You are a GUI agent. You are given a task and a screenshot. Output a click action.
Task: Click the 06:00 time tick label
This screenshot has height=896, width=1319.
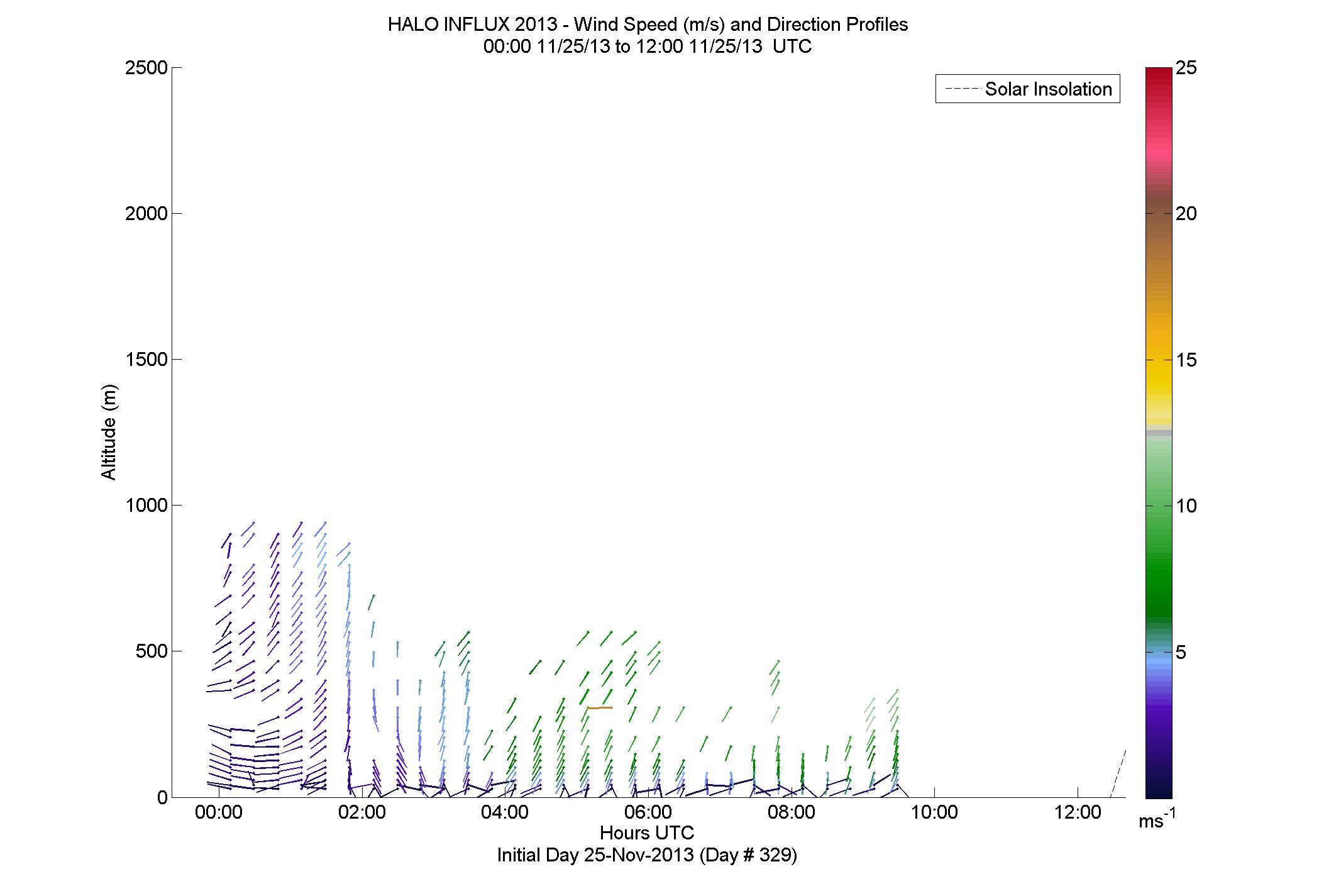coord(648,812)
